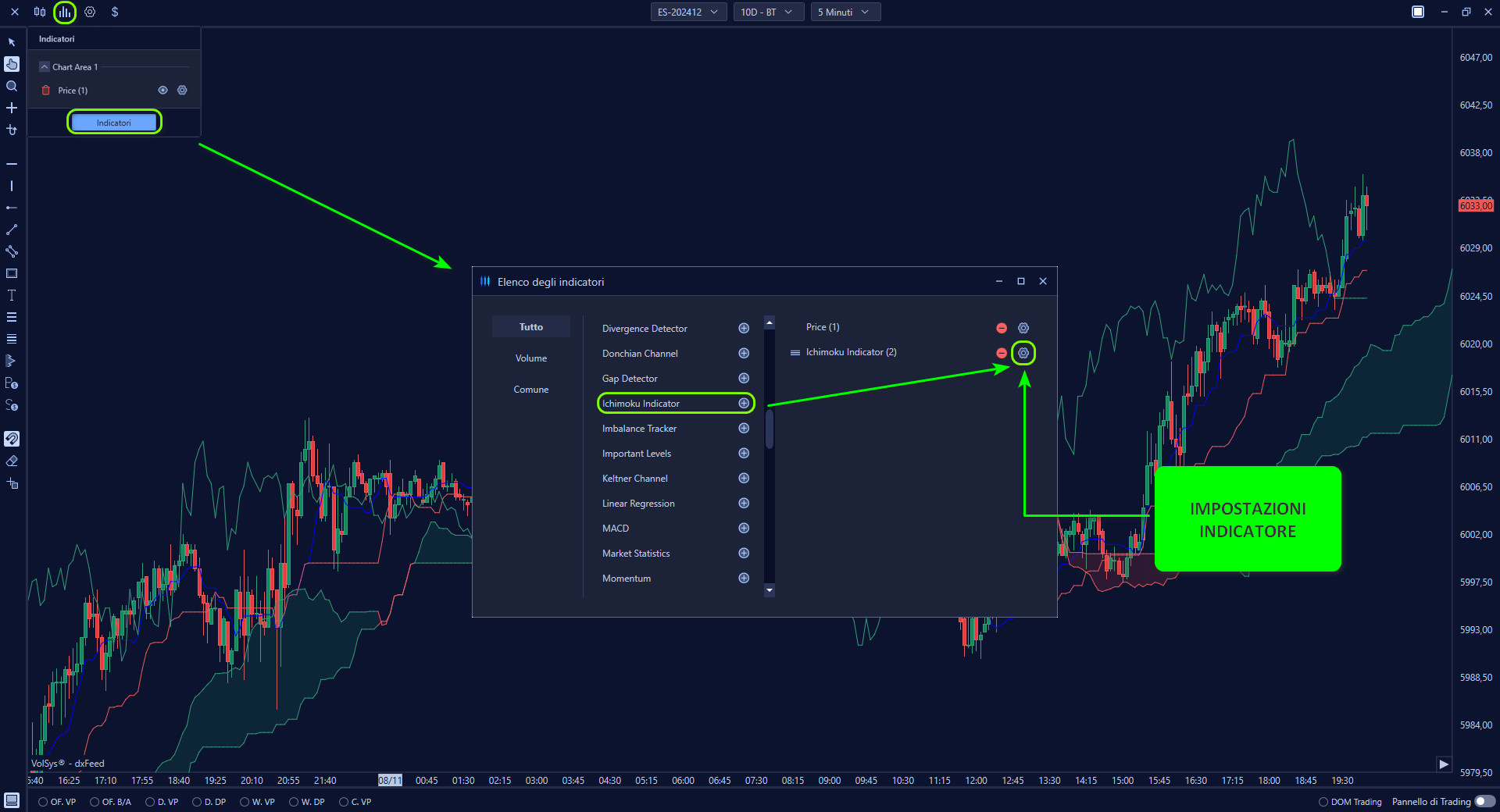
Task: Click the play arrow at chart bottom right
Action: point(1444,764)
